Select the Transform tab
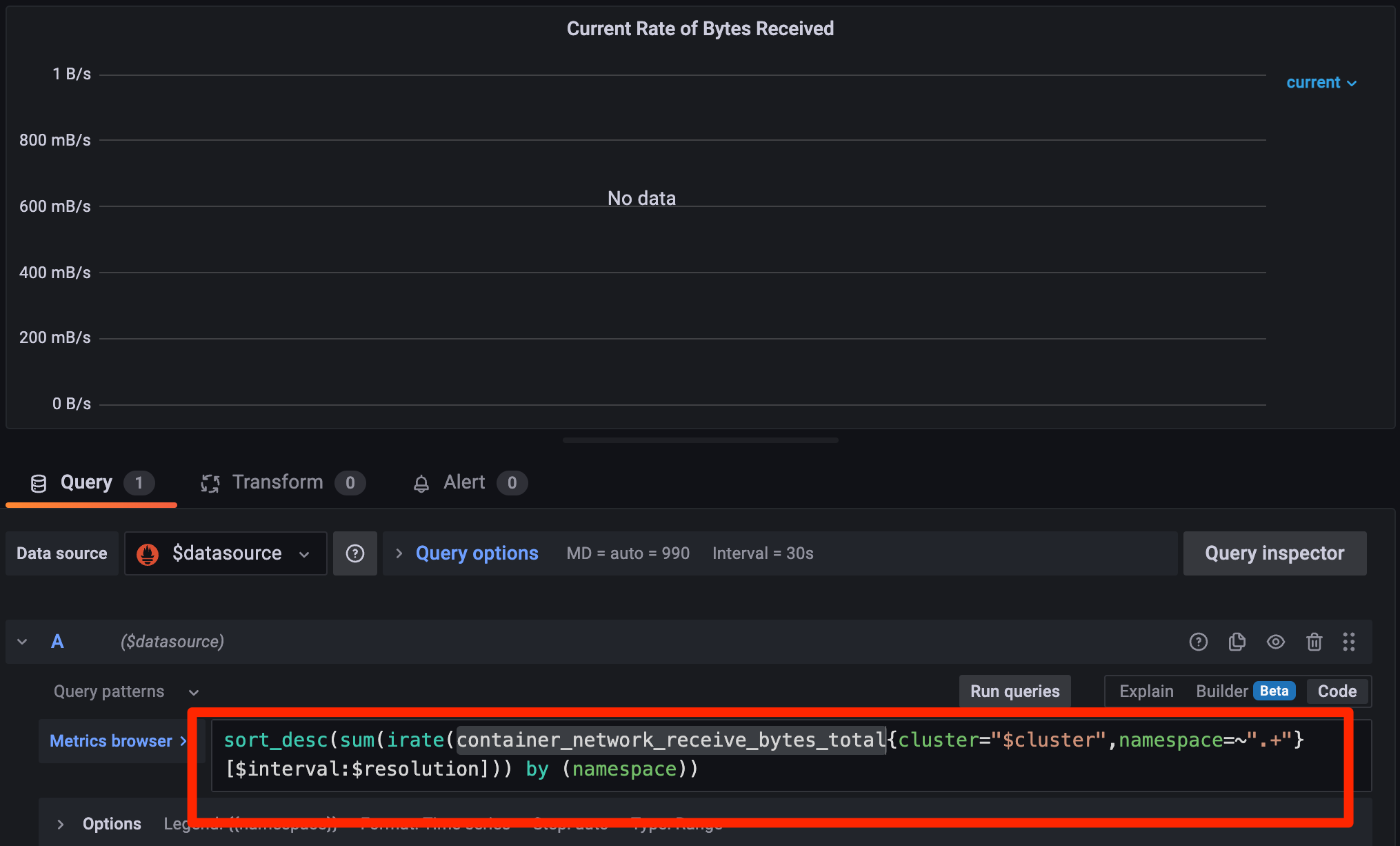 (x=277, y=482)
